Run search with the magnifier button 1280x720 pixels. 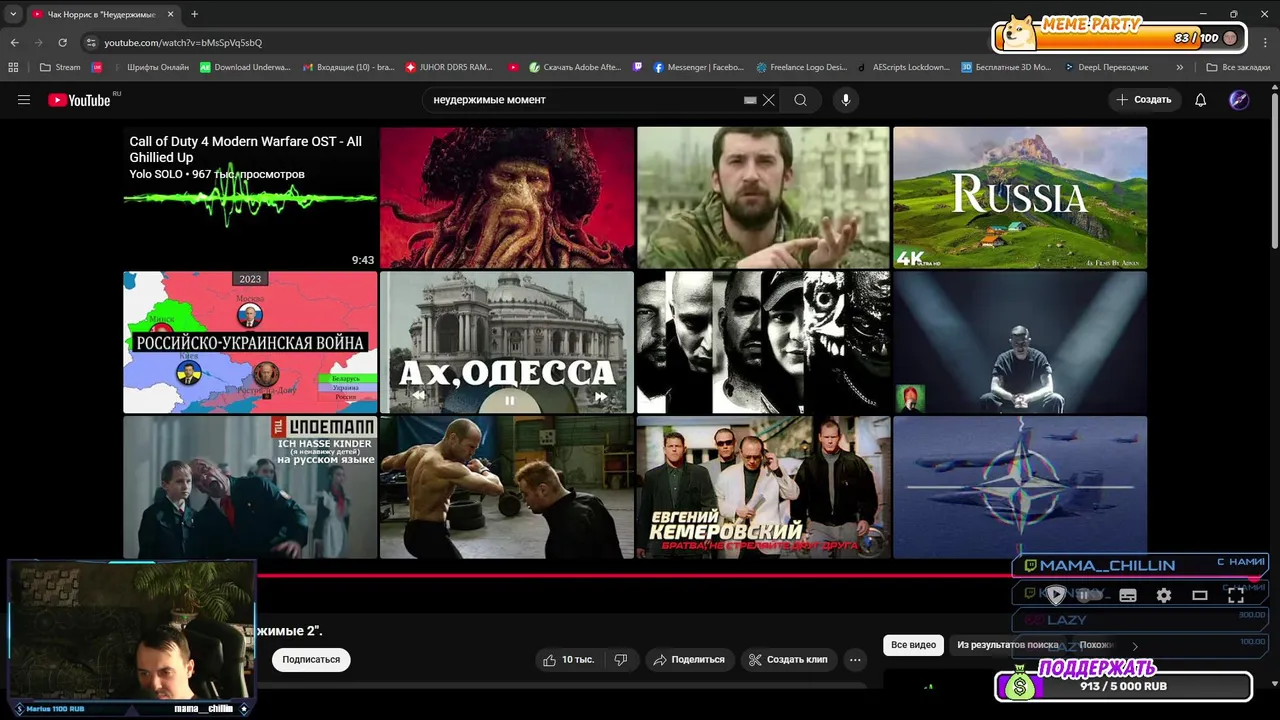pos(800,100)
